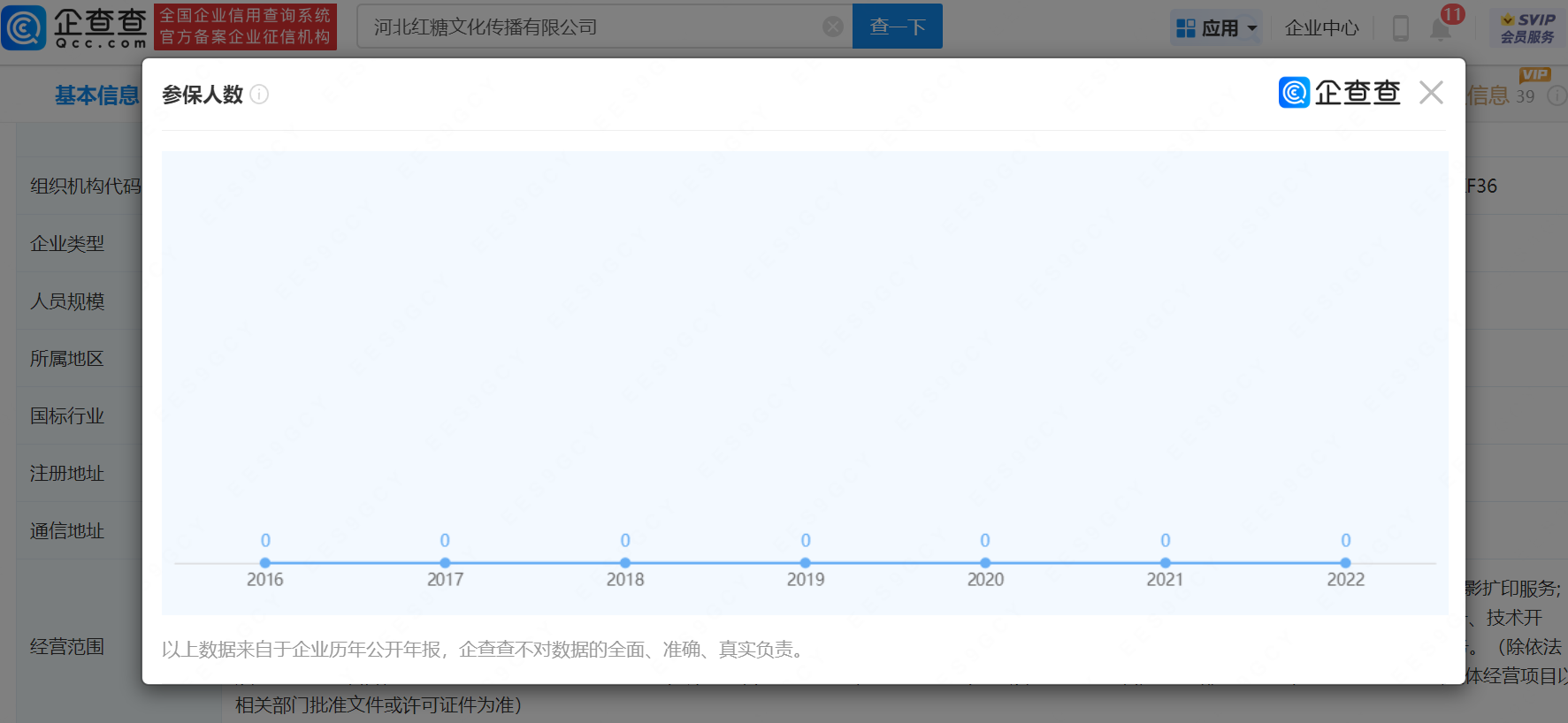Click the 所属地区 row label
The width and height of the screenshot is (1568, 723).
point(67,359)
